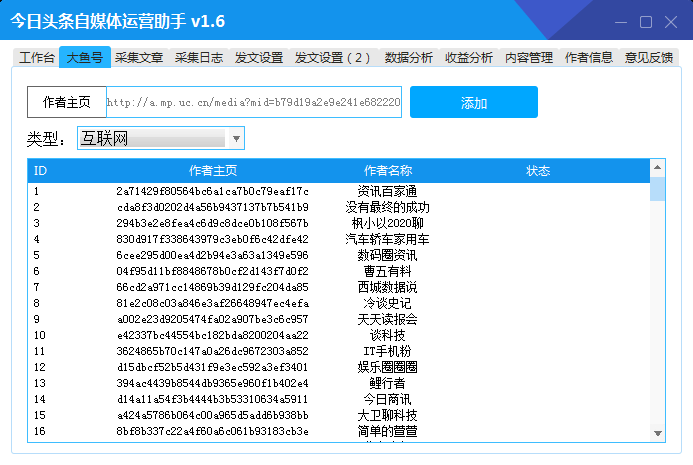Switch to the 工作台 tab
The height and width of the screenshot is (465, 693).
click(x=37, y=58)
